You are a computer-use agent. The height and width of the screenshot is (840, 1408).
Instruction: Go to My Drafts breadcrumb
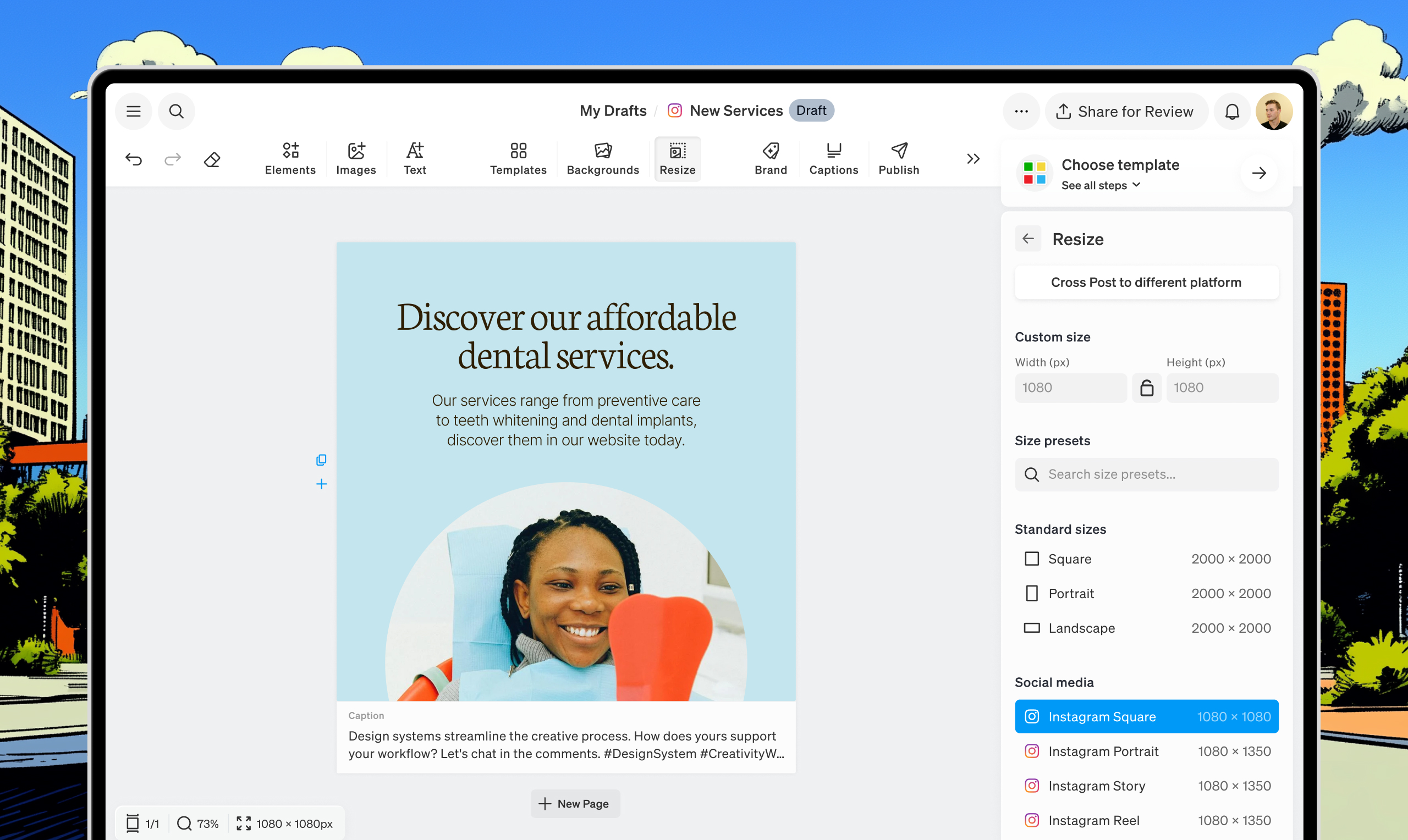click(x=613, y=111)
